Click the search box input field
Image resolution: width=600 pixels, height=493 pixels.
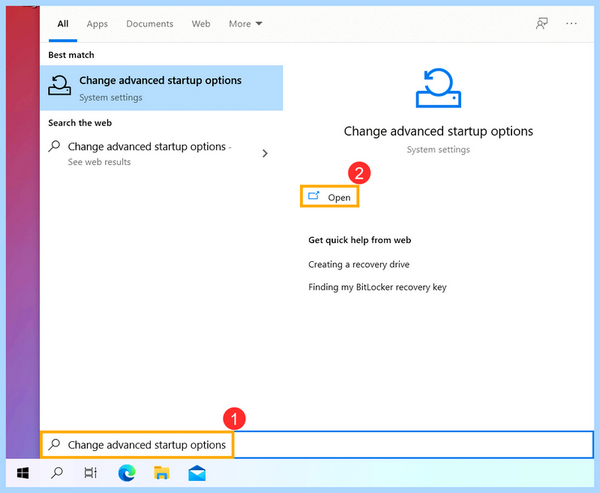pyautogui.click(x=317, y=444)
